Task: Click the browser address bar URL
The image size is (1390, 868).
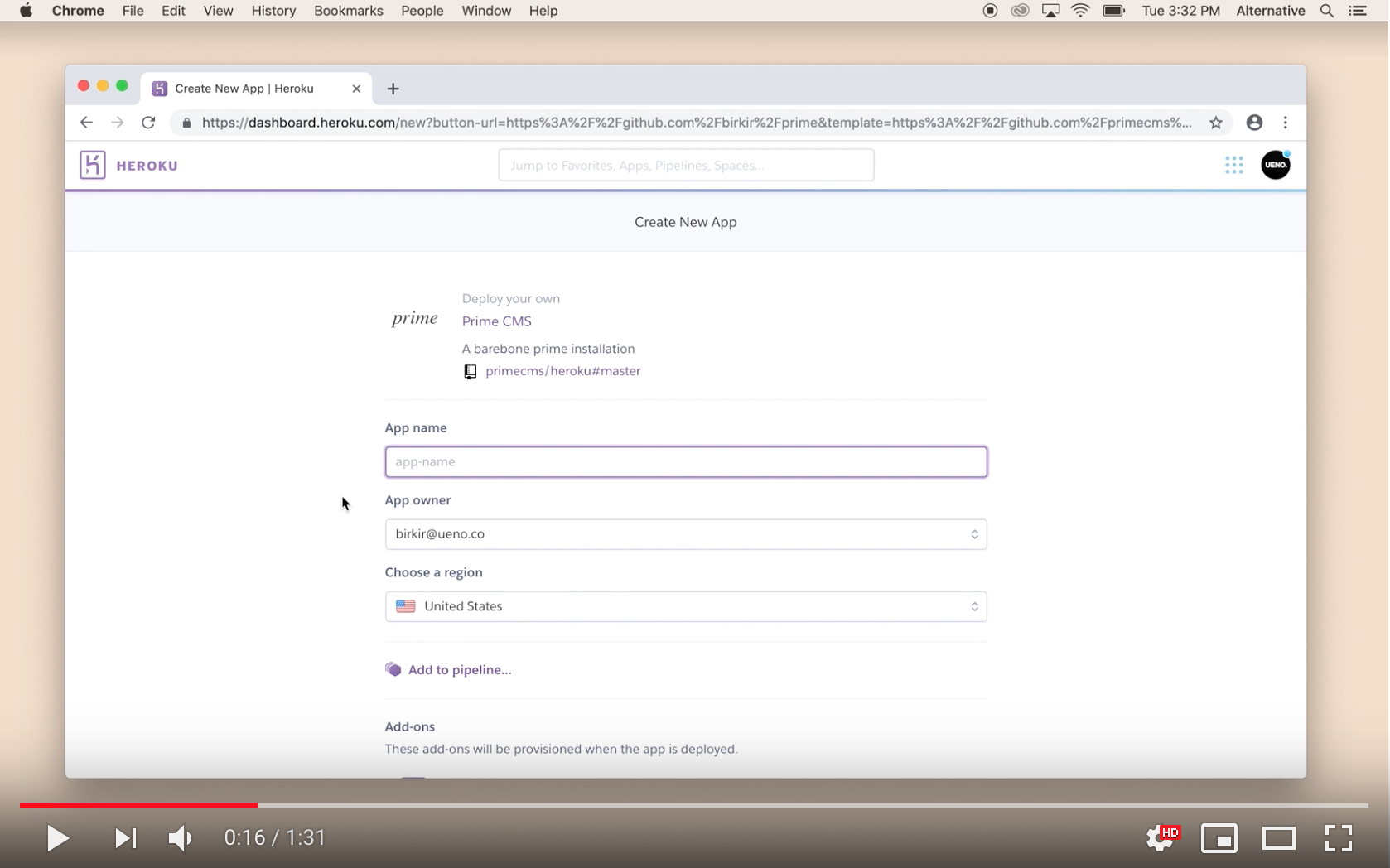Action: click(696, 123)
